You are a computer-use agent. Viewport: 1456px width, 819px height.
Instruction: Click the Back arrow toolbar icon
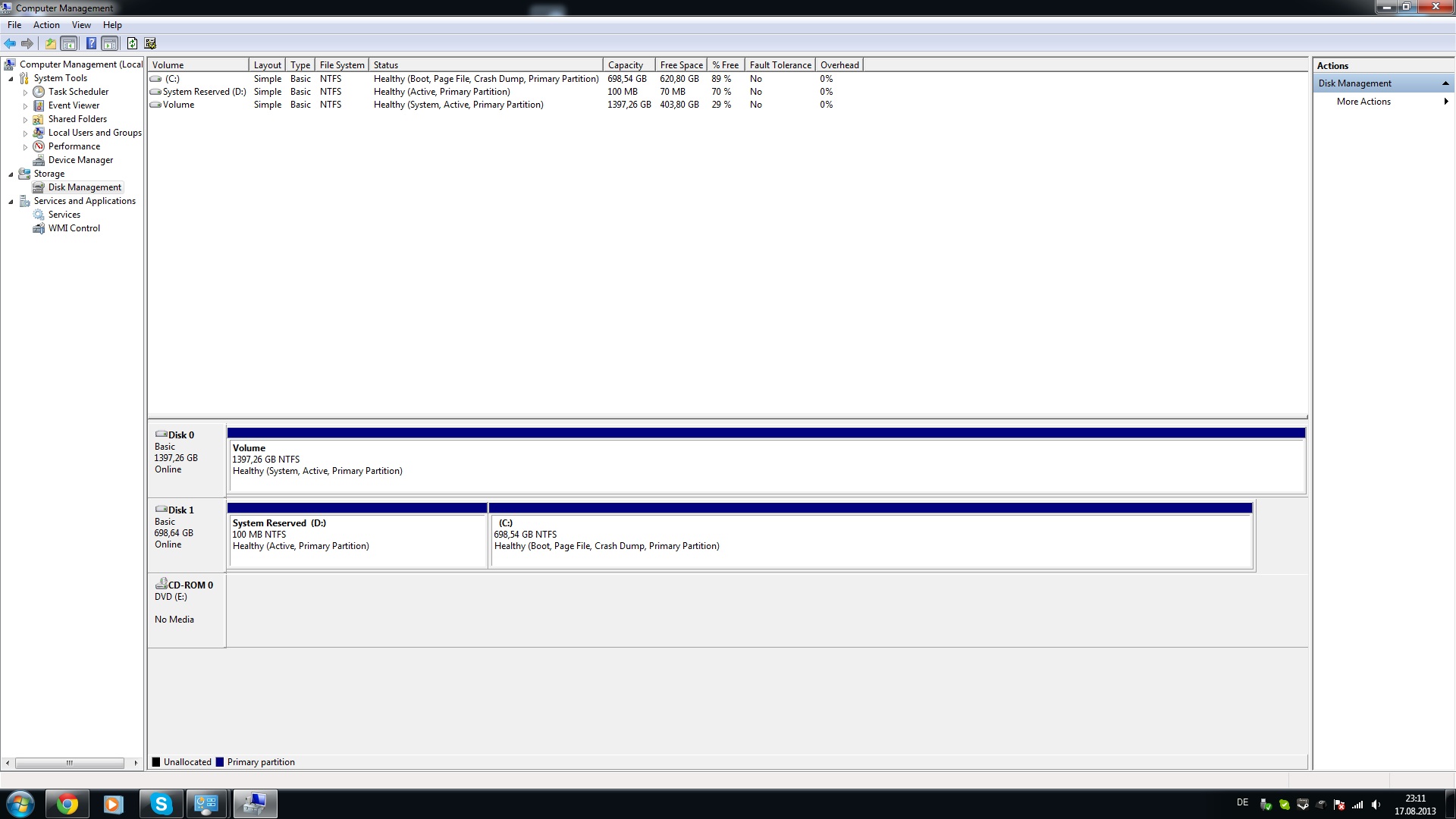tap(10, 44)
